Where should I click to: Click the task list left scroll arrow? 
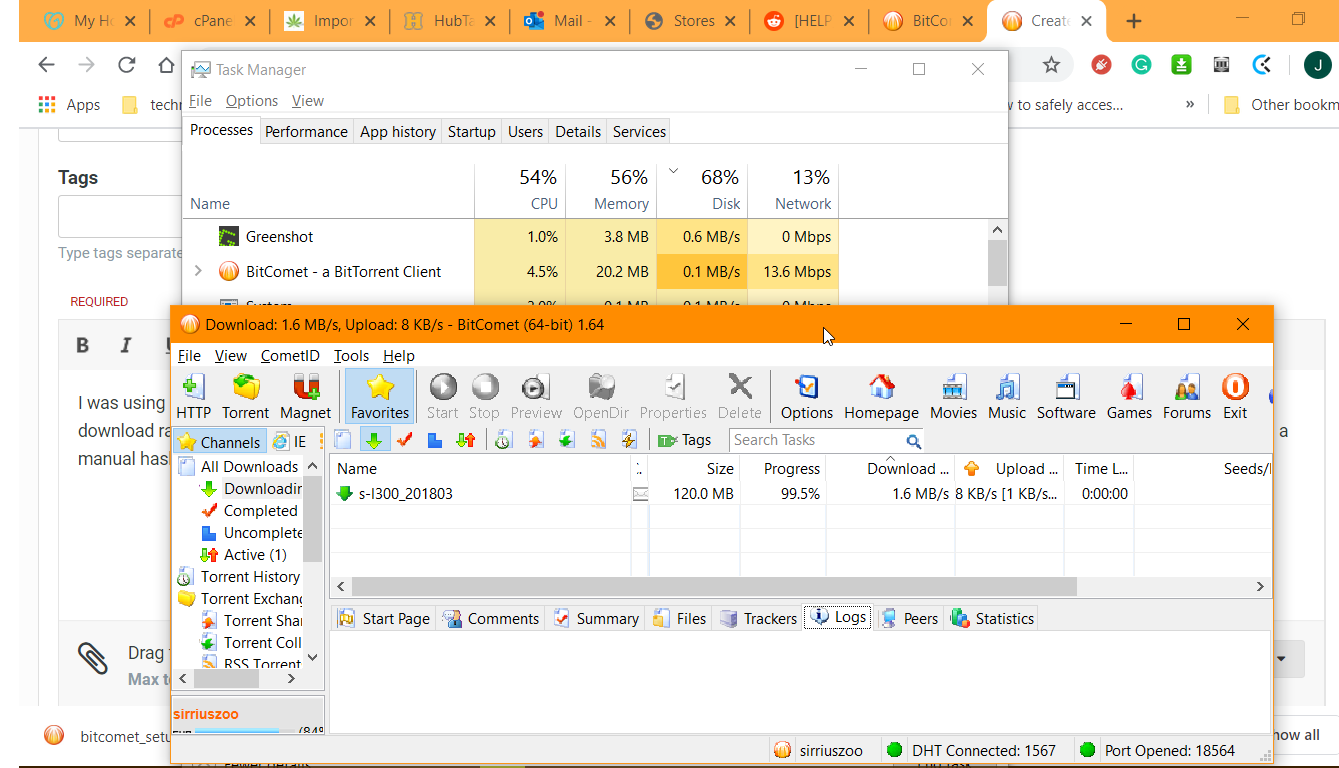(340, 587)
